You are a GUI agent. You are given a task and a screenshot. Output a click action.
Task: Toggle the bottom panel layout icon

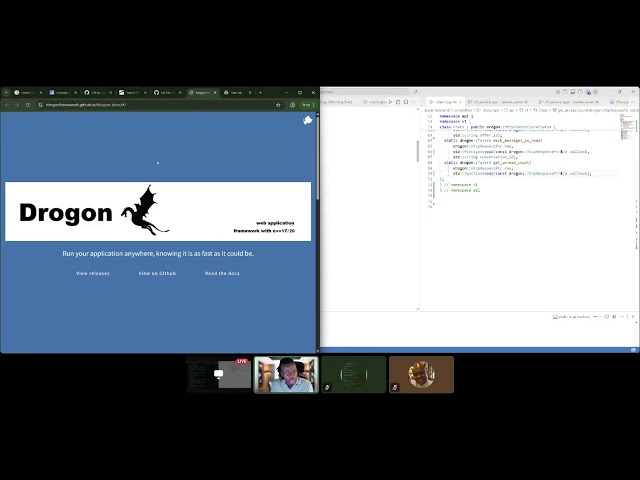[573, 92]
